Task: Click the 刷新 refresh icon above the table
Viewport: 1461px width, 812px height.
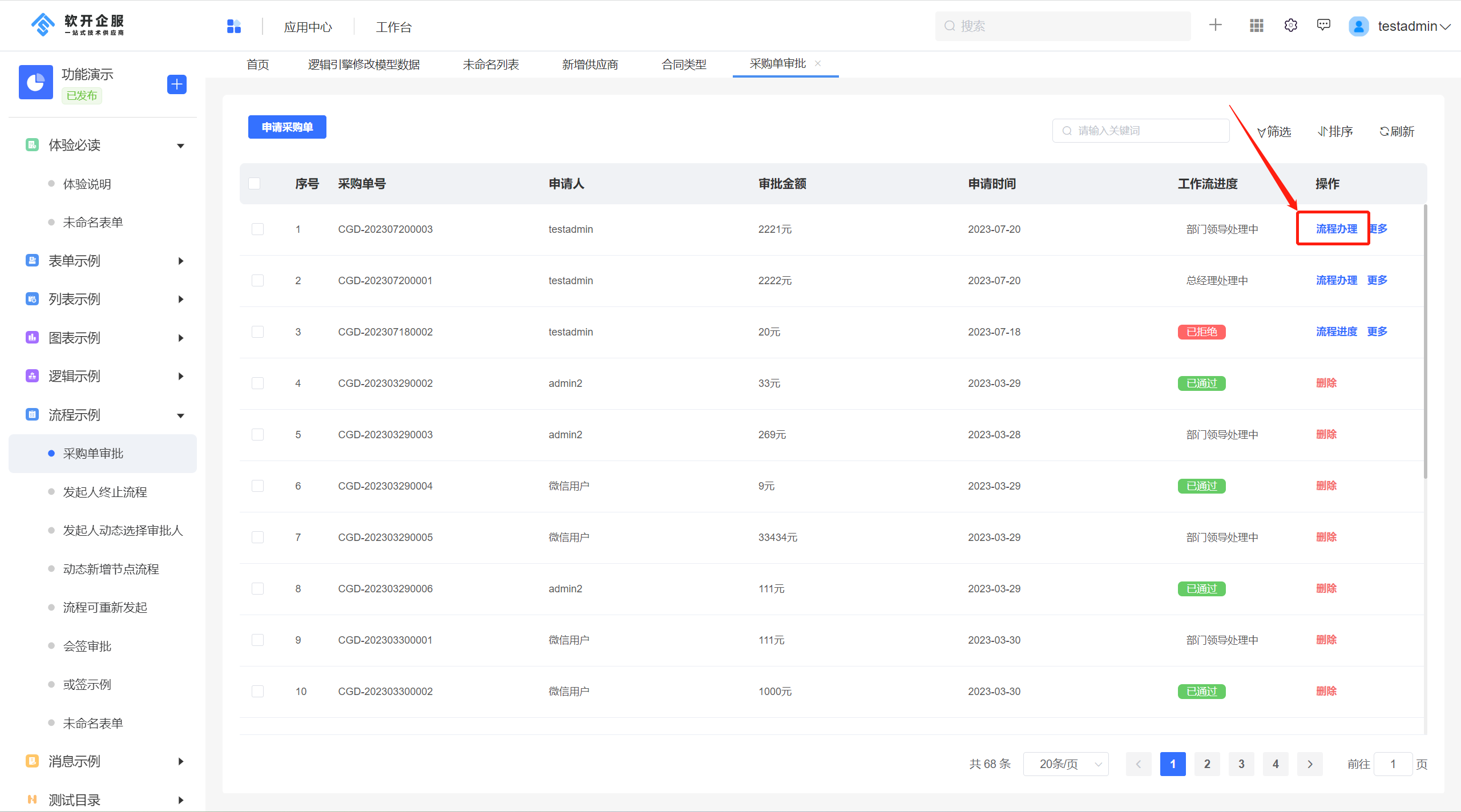Action: [1397, 131]
